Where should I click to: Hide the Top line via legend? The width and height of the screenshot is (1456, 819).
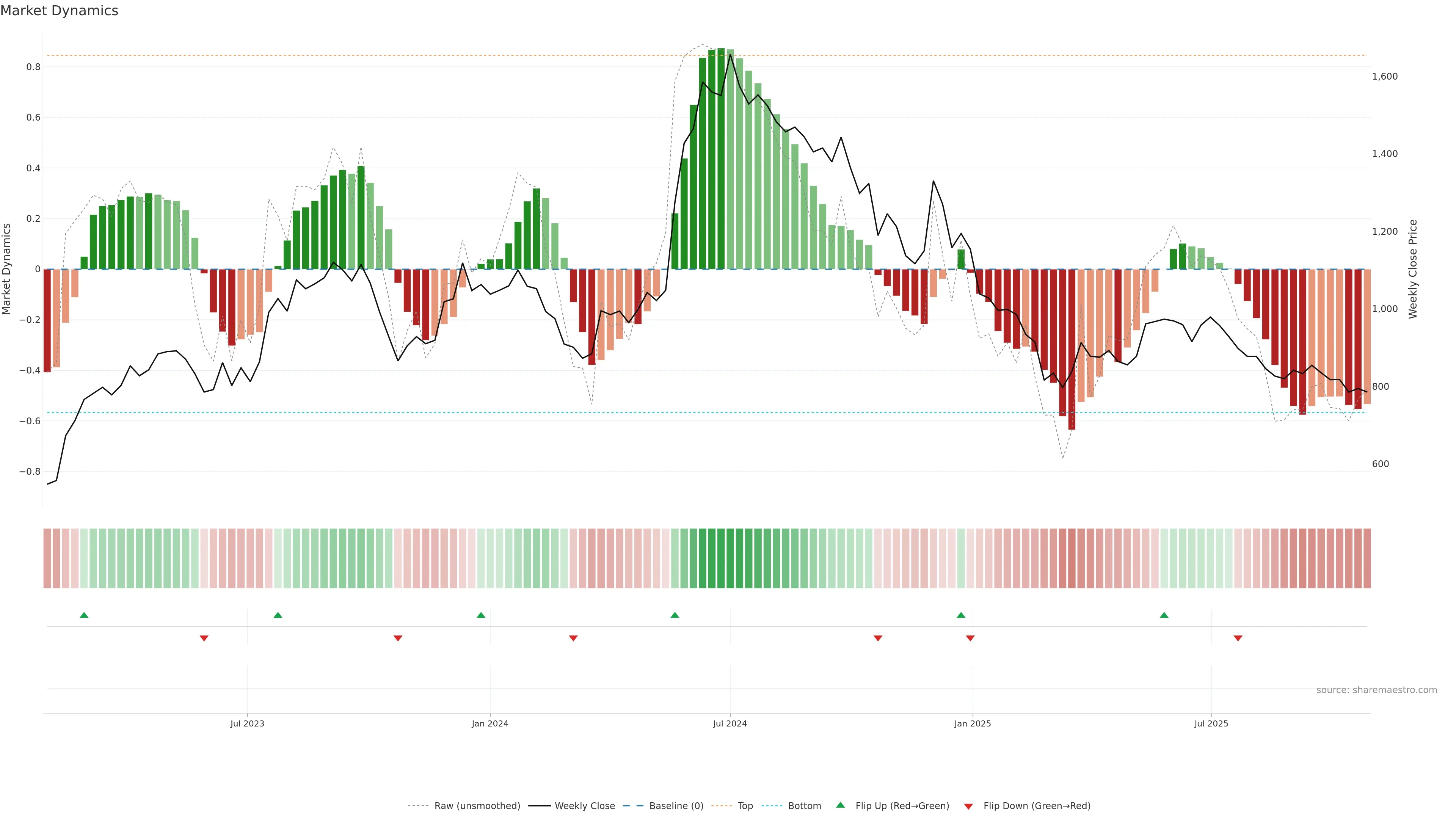tap(745, 806)
